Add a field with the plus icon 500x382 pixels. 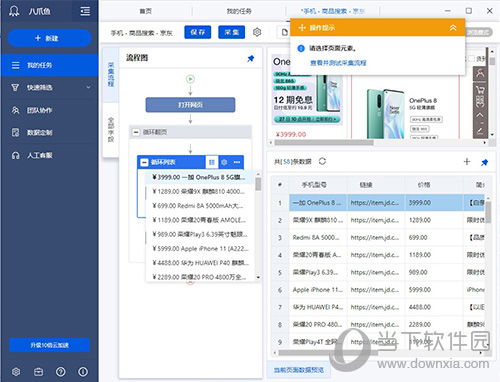467,162
